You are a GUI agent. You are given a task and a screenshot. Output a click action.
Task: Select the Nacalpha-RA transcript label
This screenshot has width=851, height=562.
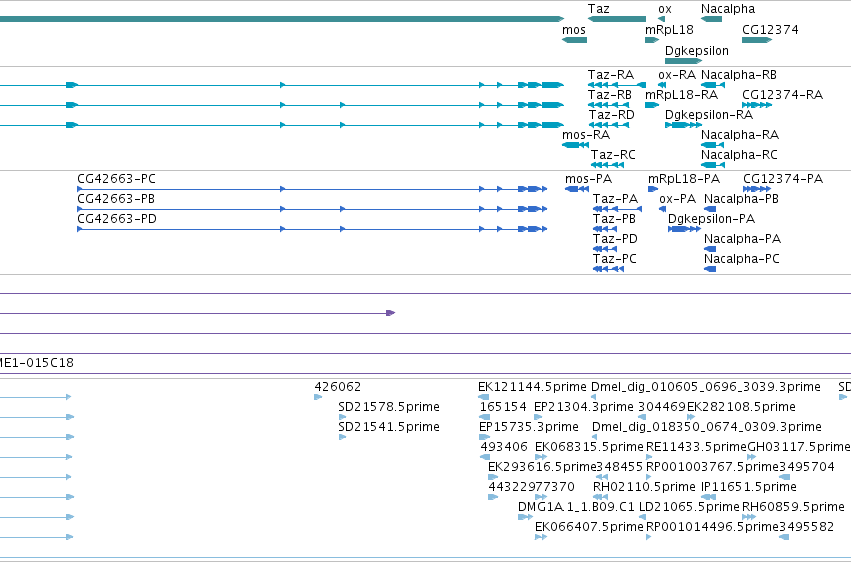(740, 135)
